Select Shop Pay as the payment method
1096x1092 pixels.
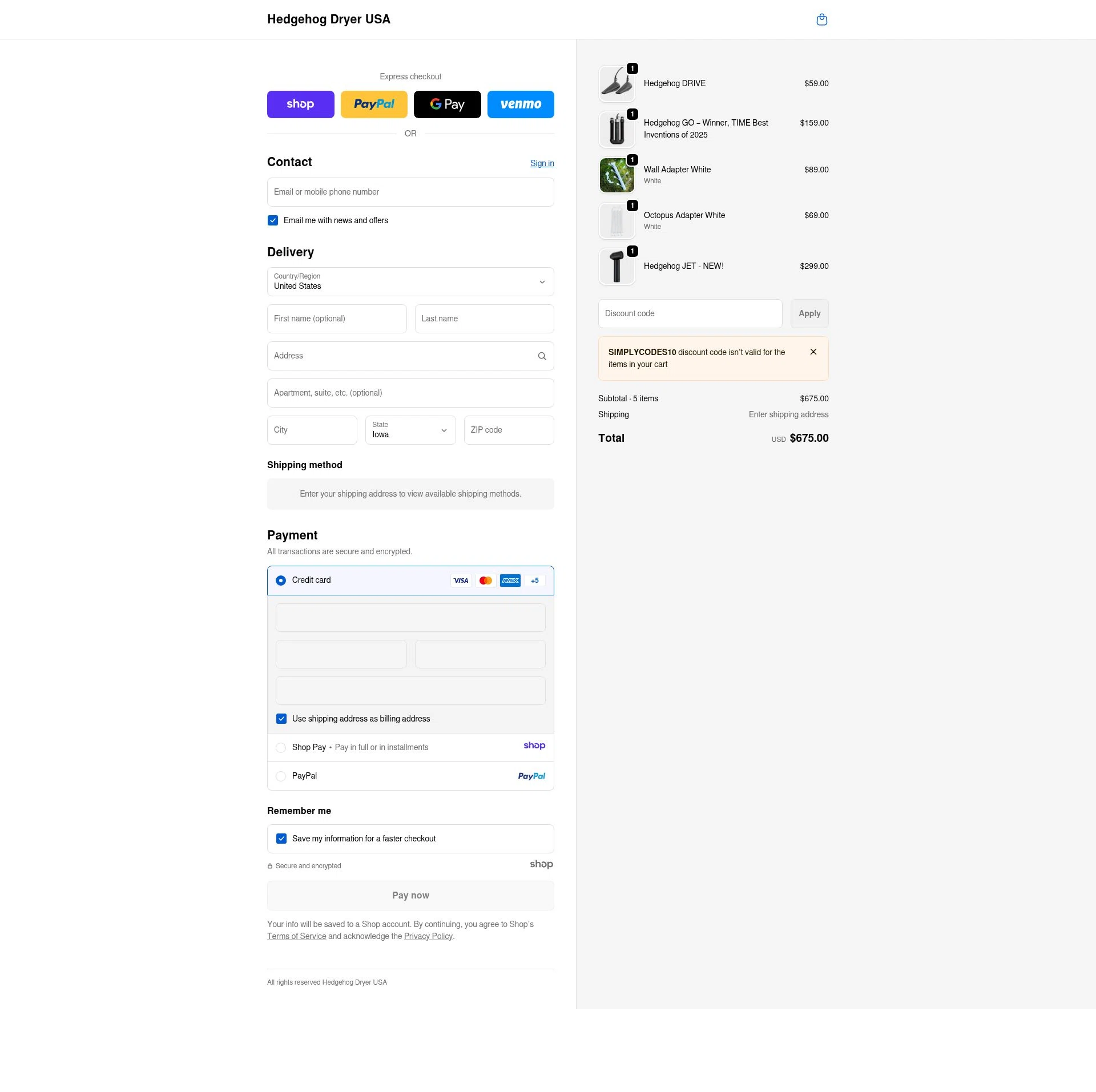coord(281,747)
